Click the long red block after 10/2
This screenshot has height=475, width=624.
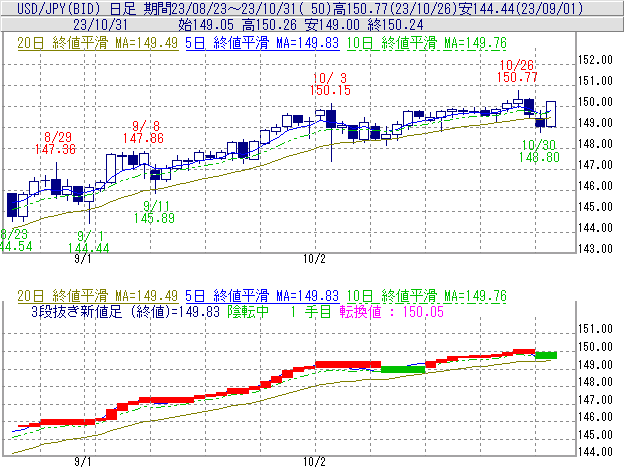pos(348,364)
